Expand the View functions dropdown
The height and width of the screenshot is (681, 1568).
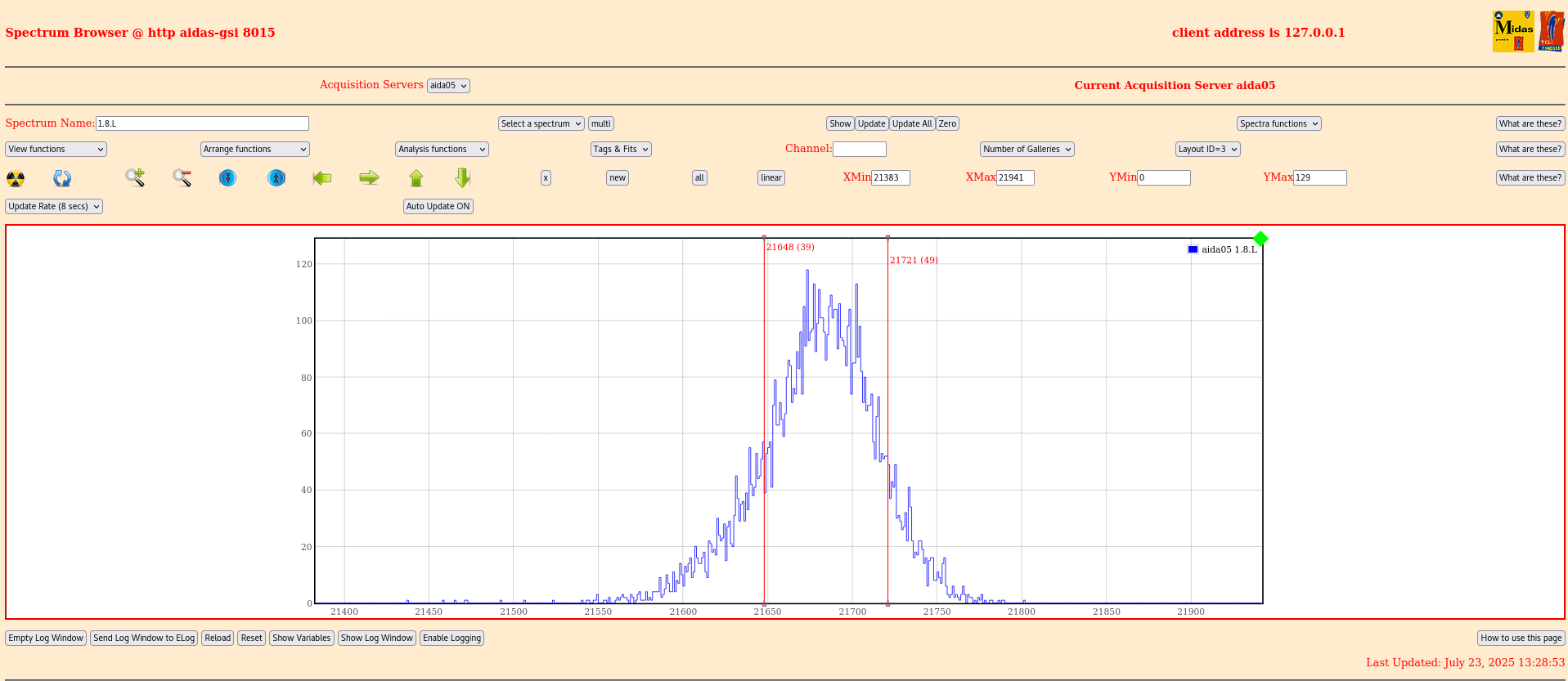coord(56,149)
